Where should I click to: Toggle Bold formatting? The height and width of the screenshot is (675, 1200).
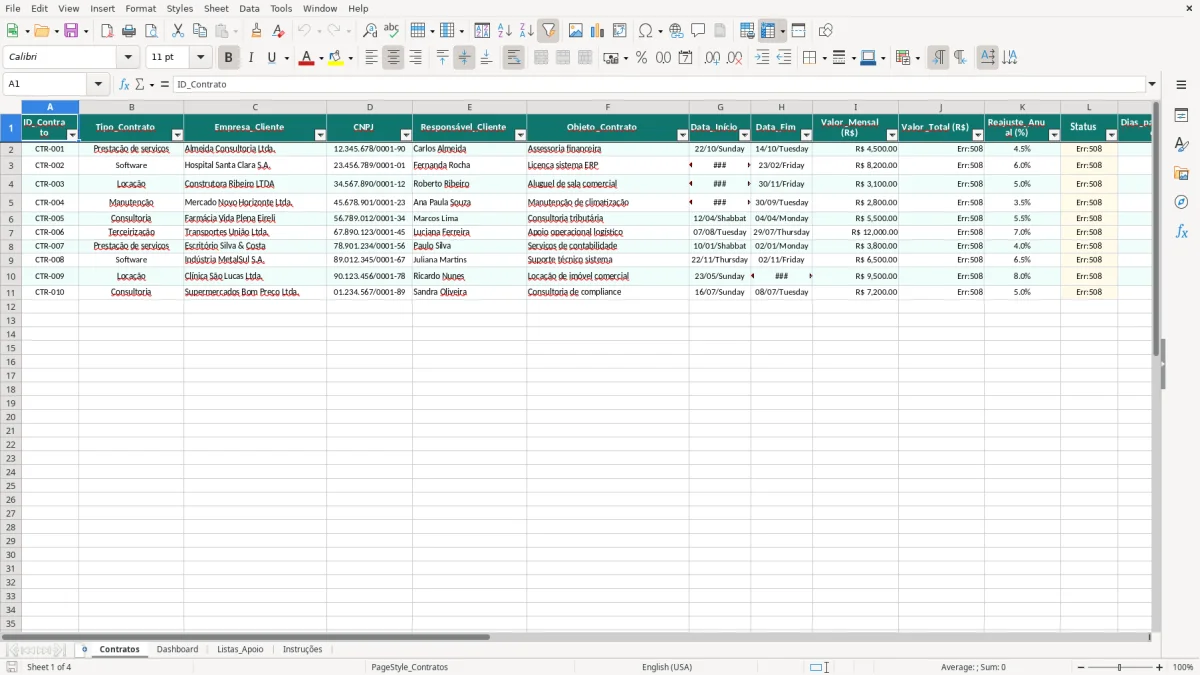229,58
